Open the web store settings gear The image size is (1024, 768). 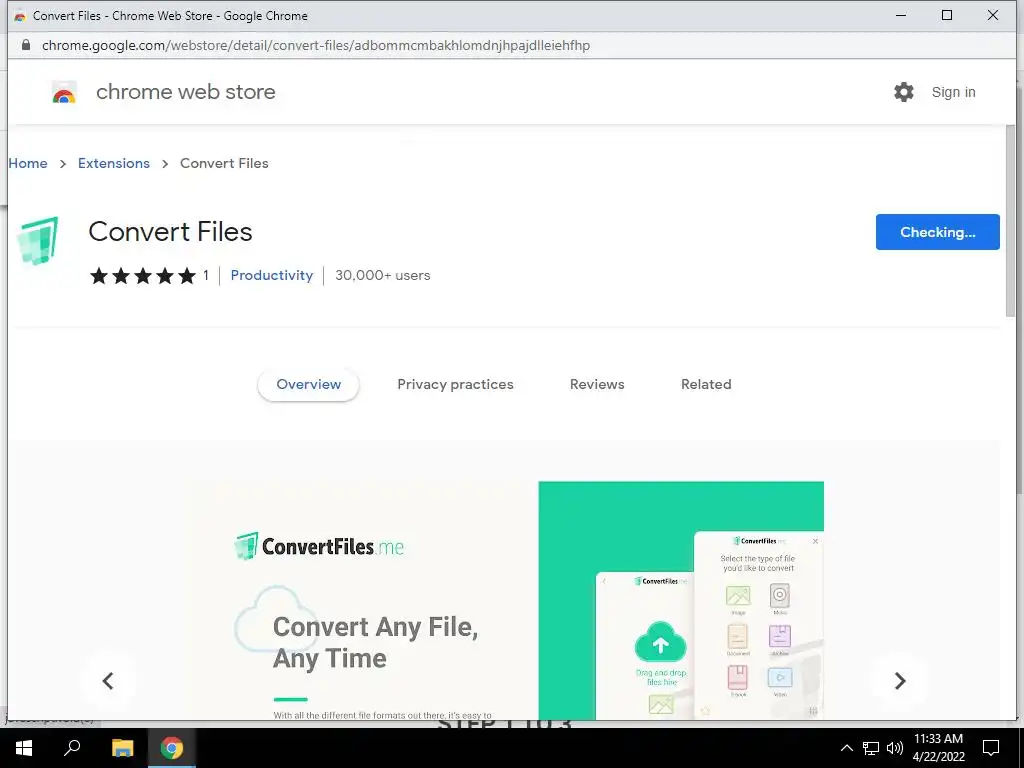[904, 92]
